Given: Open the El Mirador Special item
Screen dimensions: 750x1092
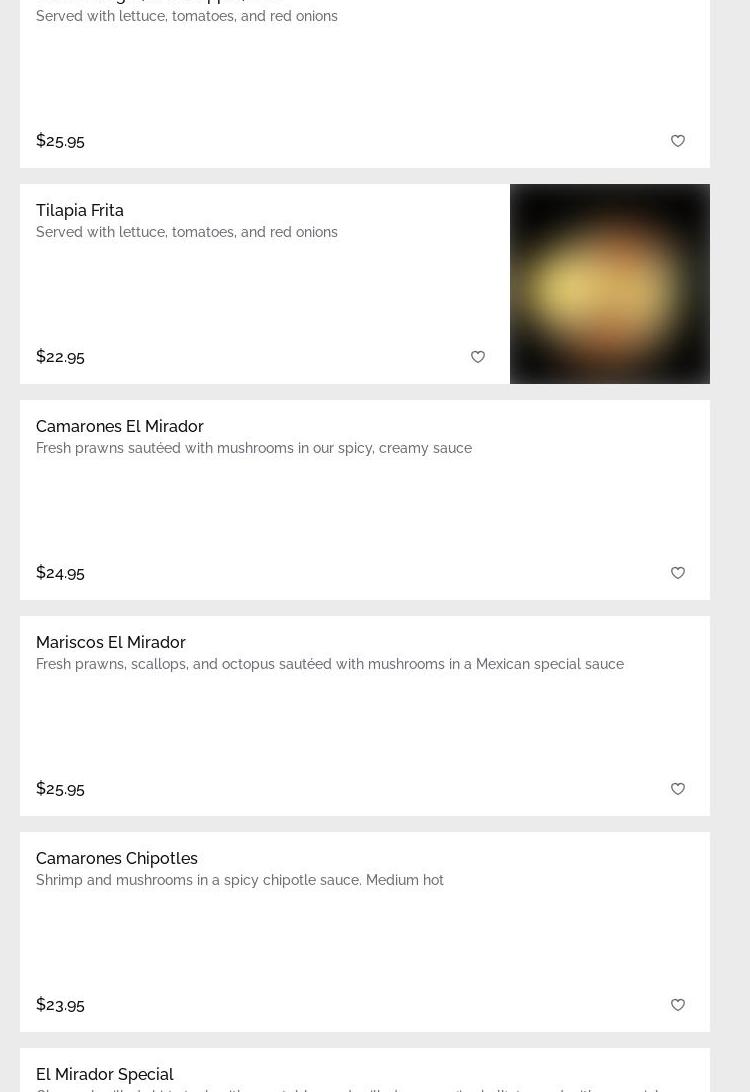Looking at the screenshot, I should [x=104, y=1074].
